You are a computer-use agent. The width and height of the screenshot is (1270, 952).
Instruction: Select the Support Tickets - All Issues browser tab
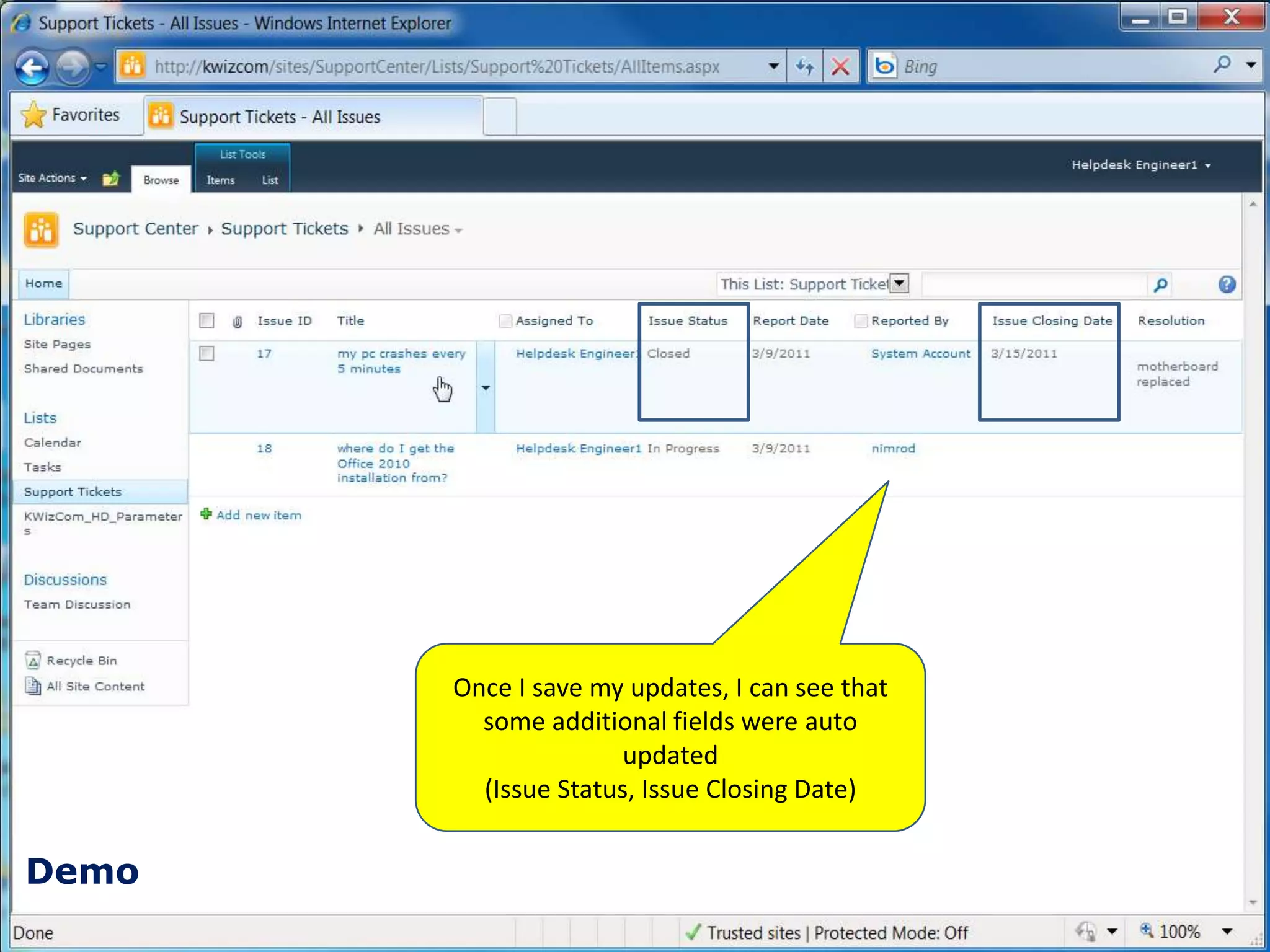[313, 117]
